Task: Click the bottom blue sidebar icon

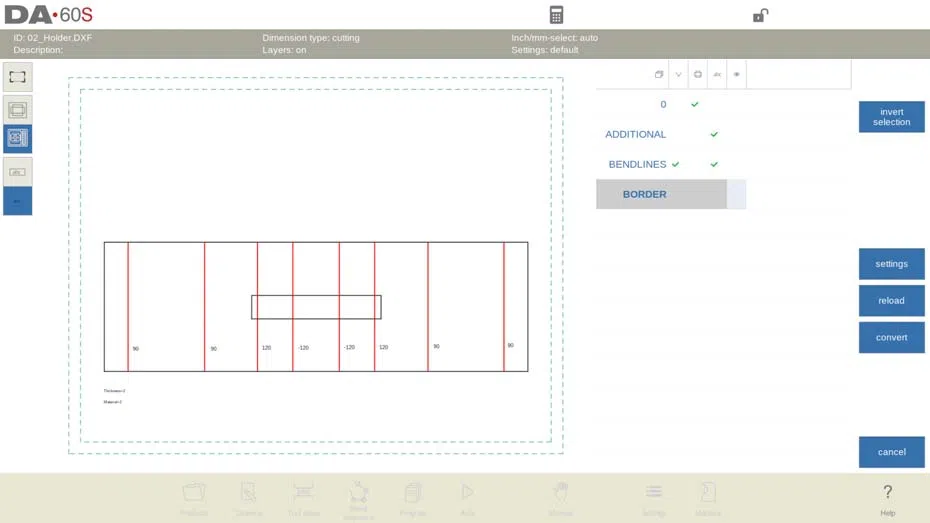Action: [x=17, y=201]
